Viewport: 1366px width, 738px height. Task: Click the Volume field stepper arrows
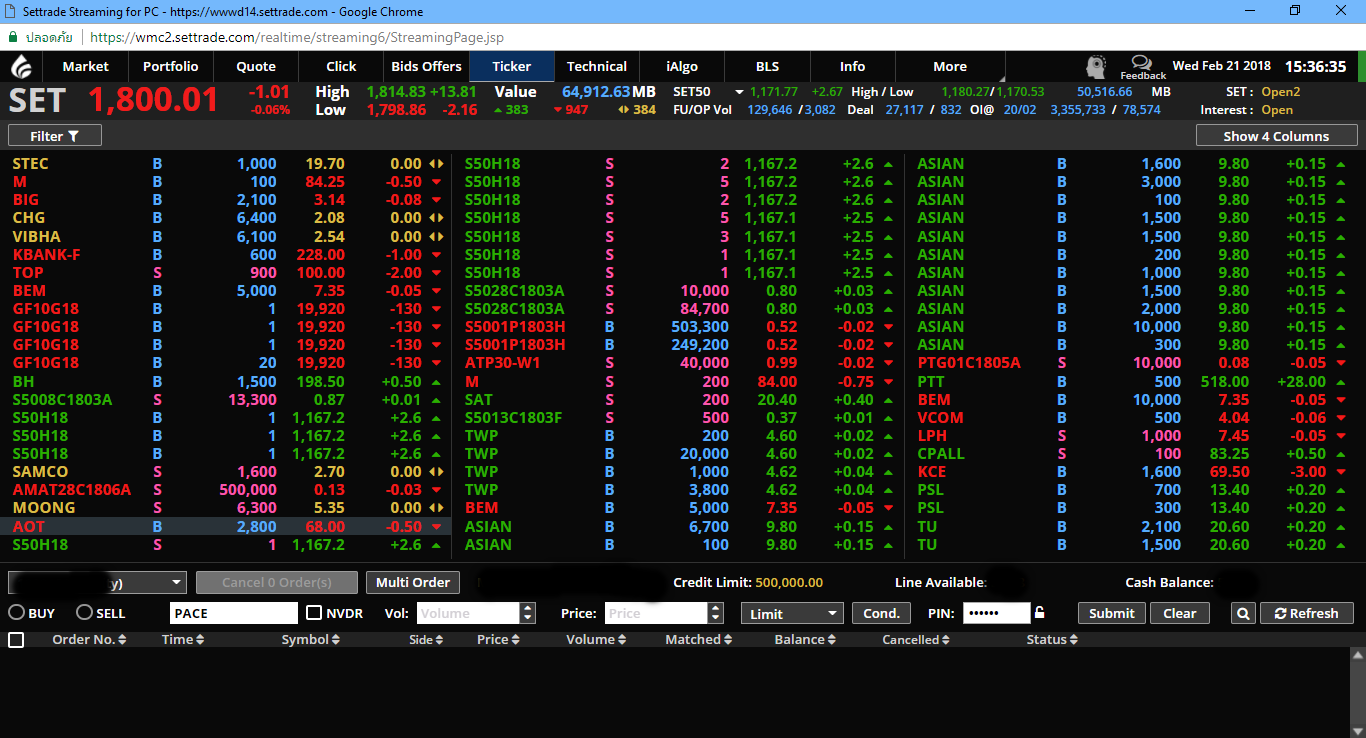pyautogui.click(x=528, y=613)
